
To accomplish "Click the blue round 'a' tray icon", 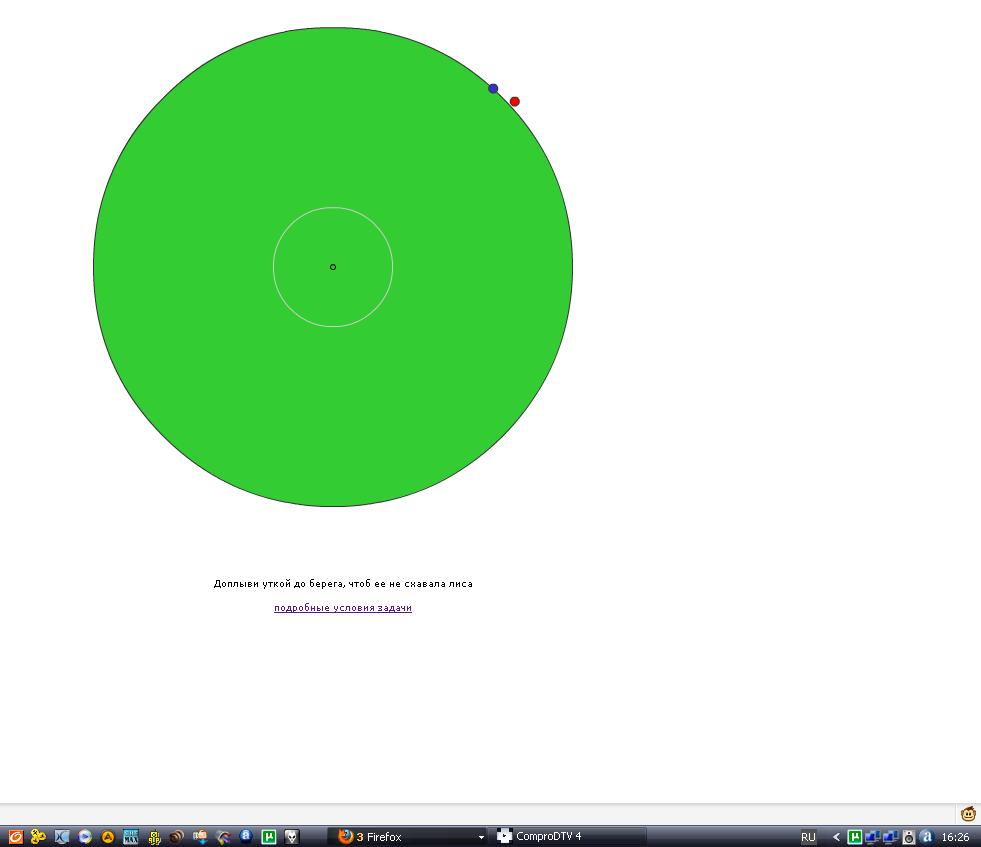I will 927,837.
